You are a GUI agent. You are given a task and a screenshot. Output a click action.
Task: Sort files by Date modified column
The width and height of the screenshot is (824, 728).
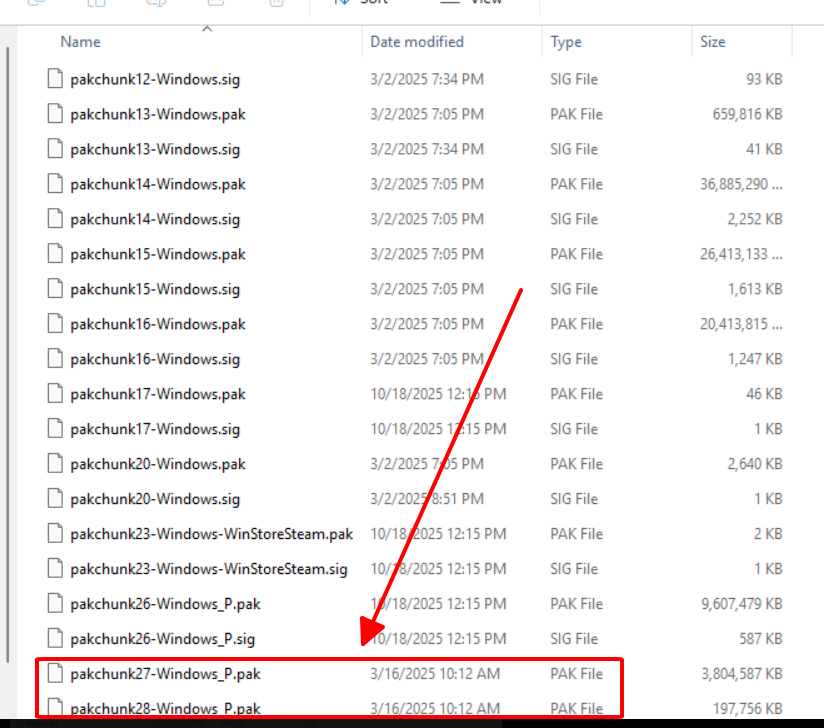417,42
